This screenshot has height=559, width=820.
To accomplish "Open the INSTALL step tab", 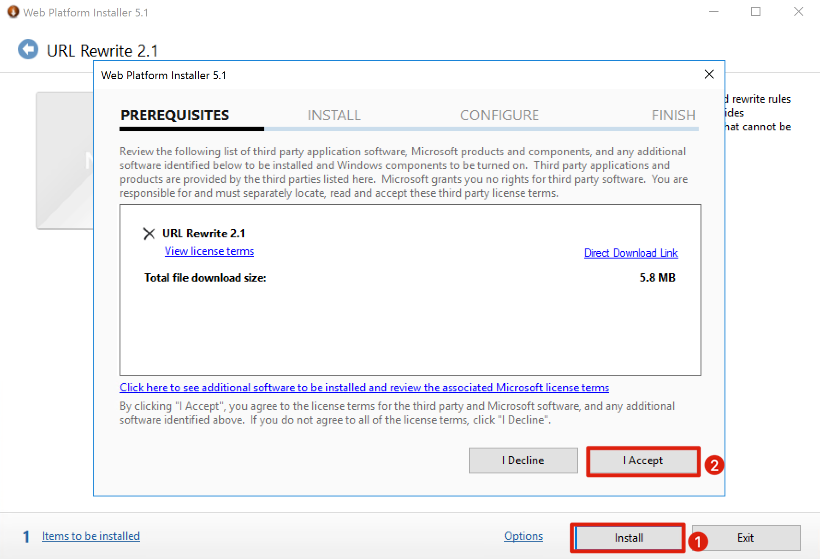I will tap(334, 115).
